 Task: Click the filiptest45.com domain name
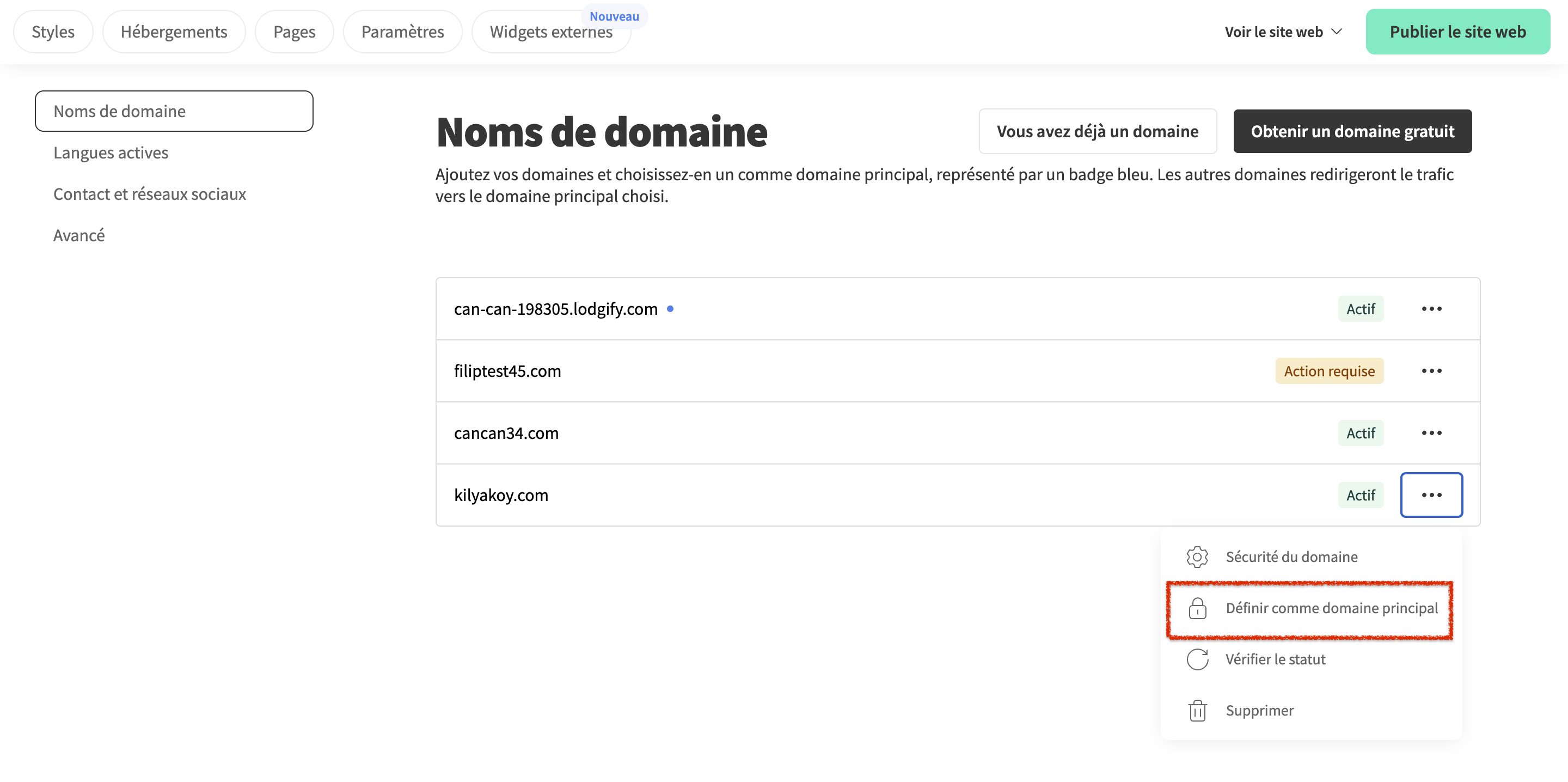pyautogui.click(x=507, y=371)
